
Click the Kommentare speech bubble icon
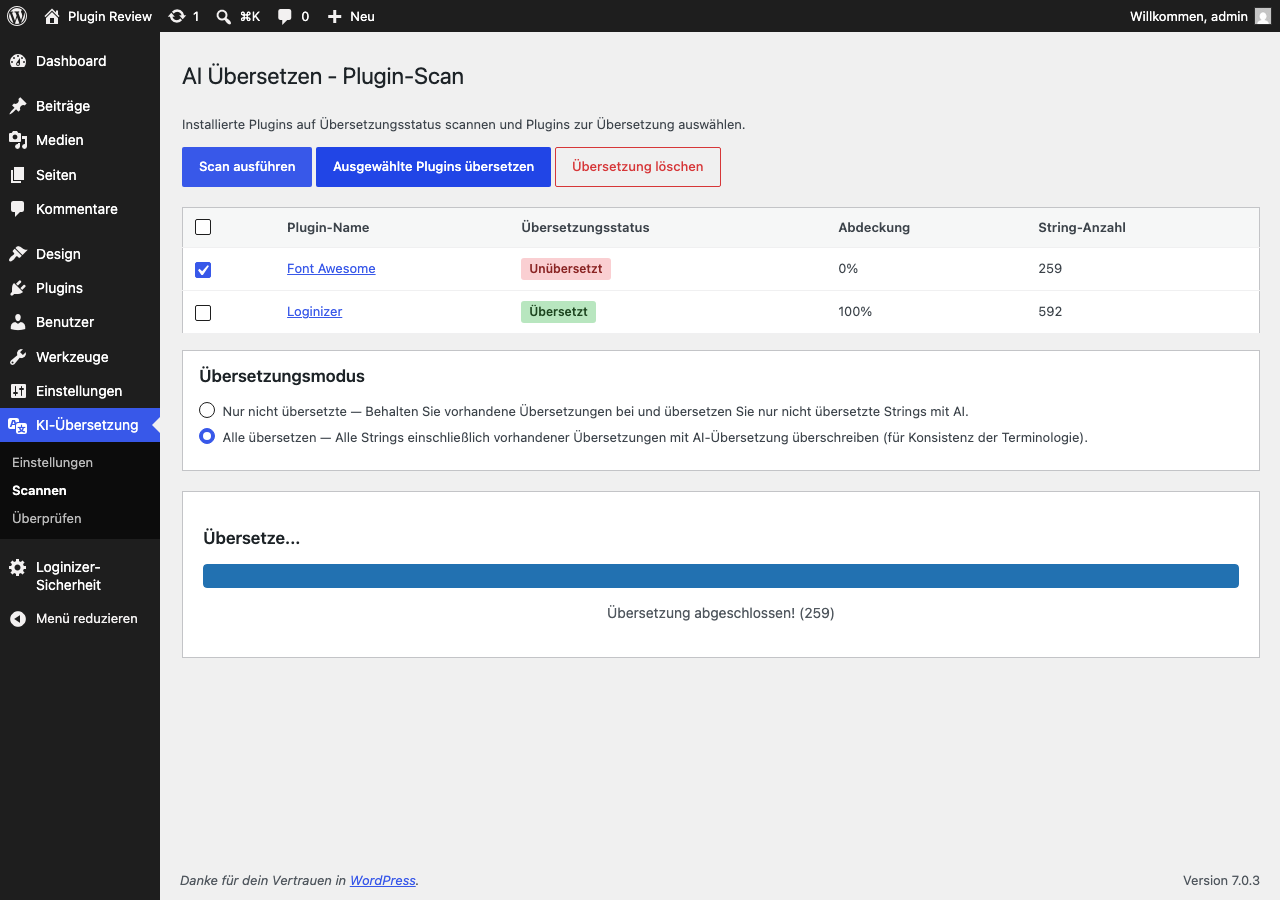18,209
